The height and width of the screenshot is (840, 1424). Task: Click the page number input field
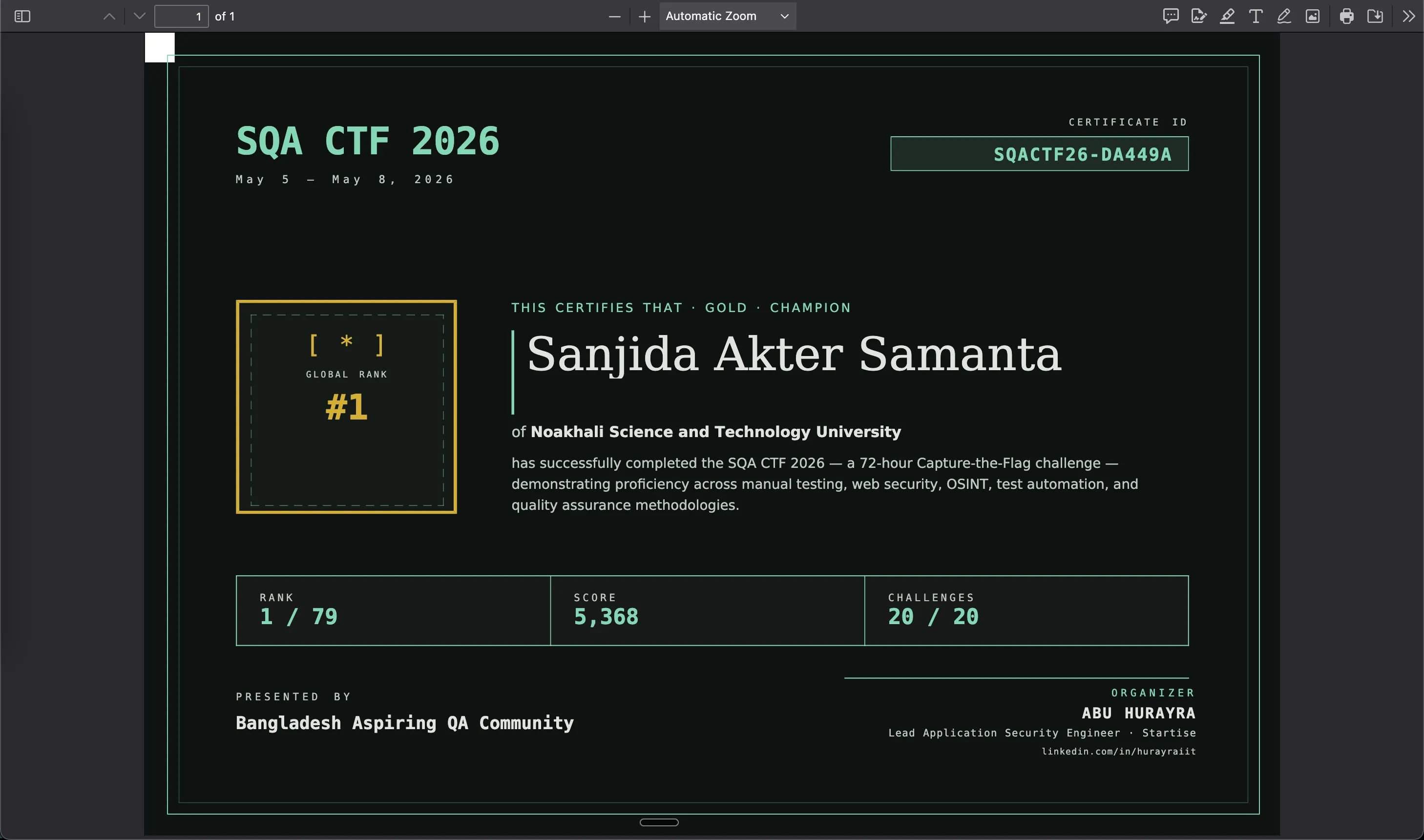(x=182, y=17)
